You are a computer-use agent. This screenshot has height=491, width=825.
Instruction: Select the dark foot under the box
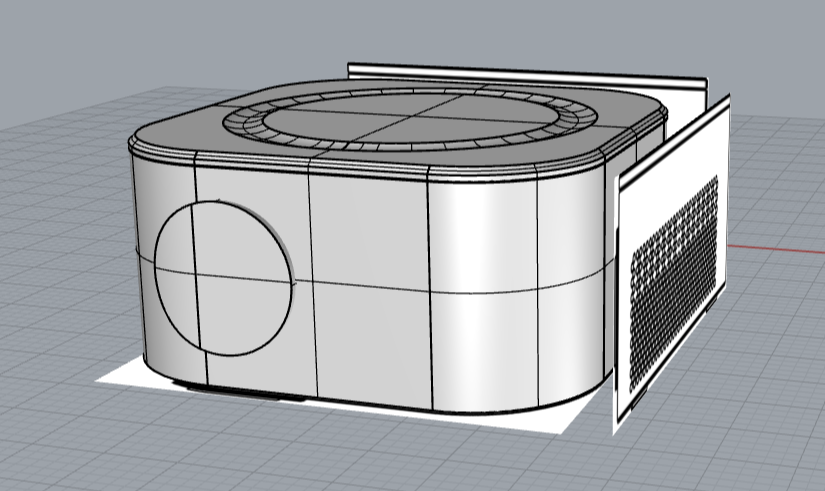point(240,390)
